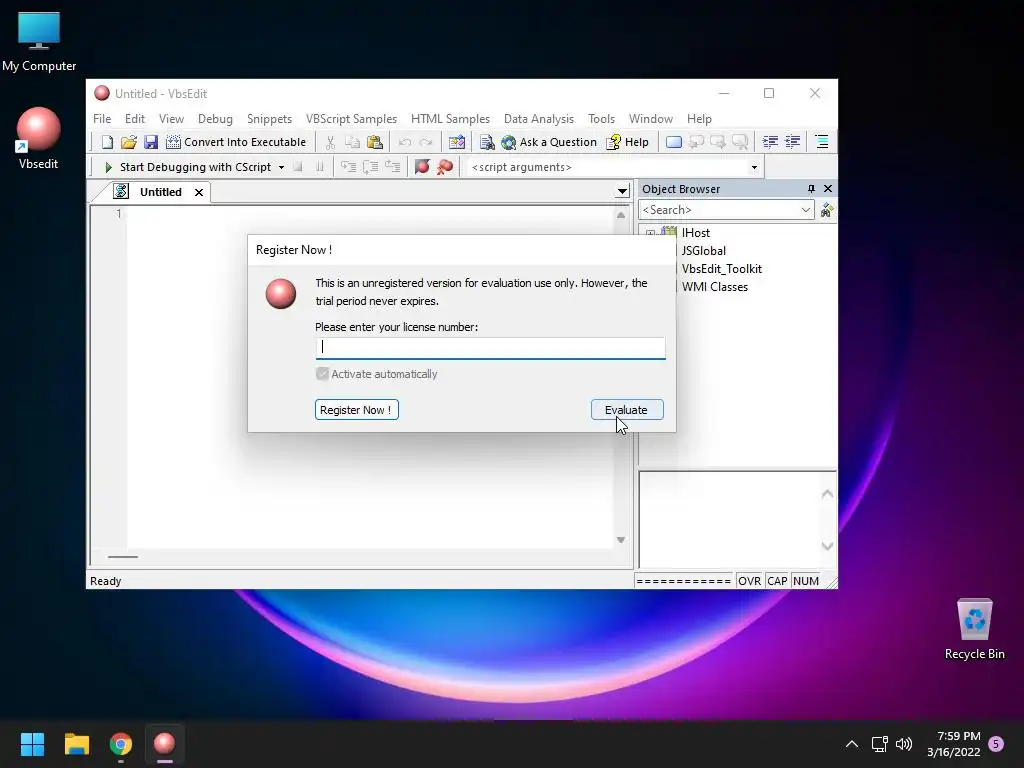Open File Explorer from the taskbar

pyautogui.click(x=76, y=744)
